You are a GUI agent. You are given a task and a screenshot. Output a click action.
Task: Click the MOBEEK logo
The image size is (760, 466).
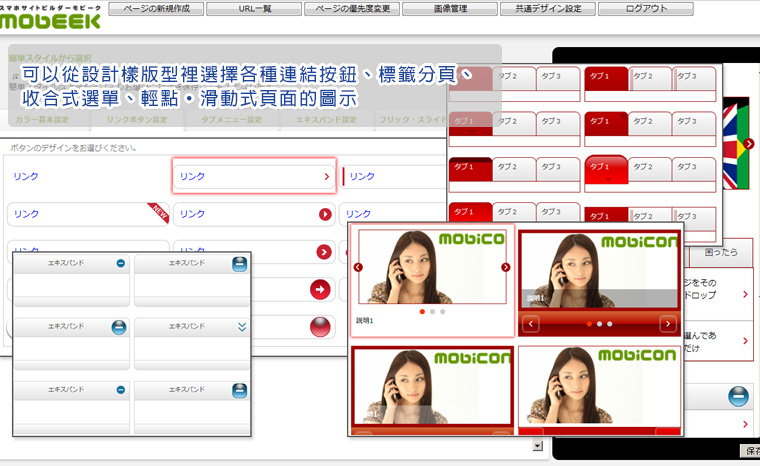pyautogui.click(x=50, y=17)
